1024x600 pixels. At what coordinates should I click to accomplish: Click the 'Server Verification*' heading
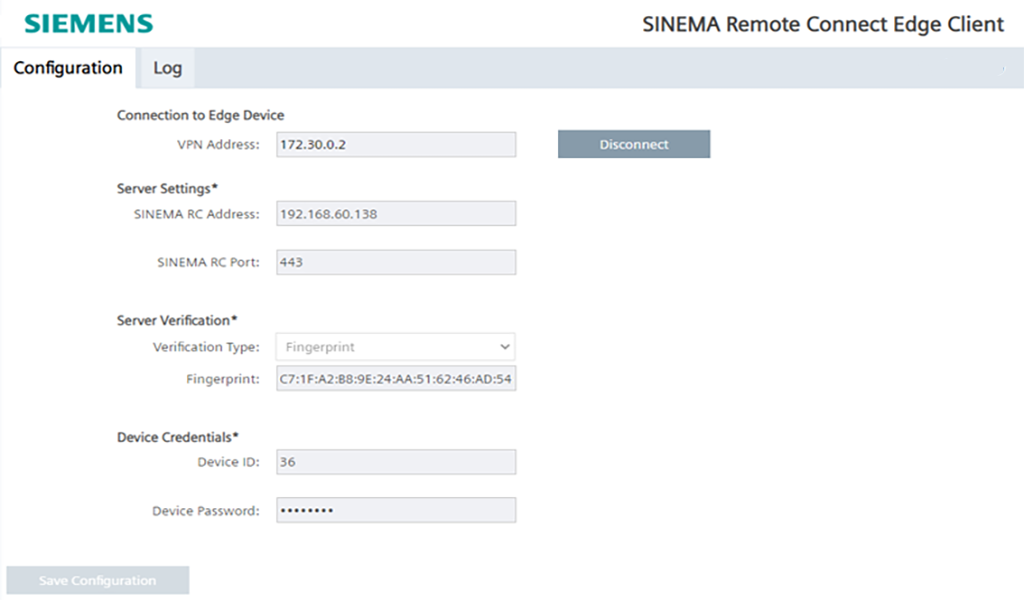pos(177,321)
